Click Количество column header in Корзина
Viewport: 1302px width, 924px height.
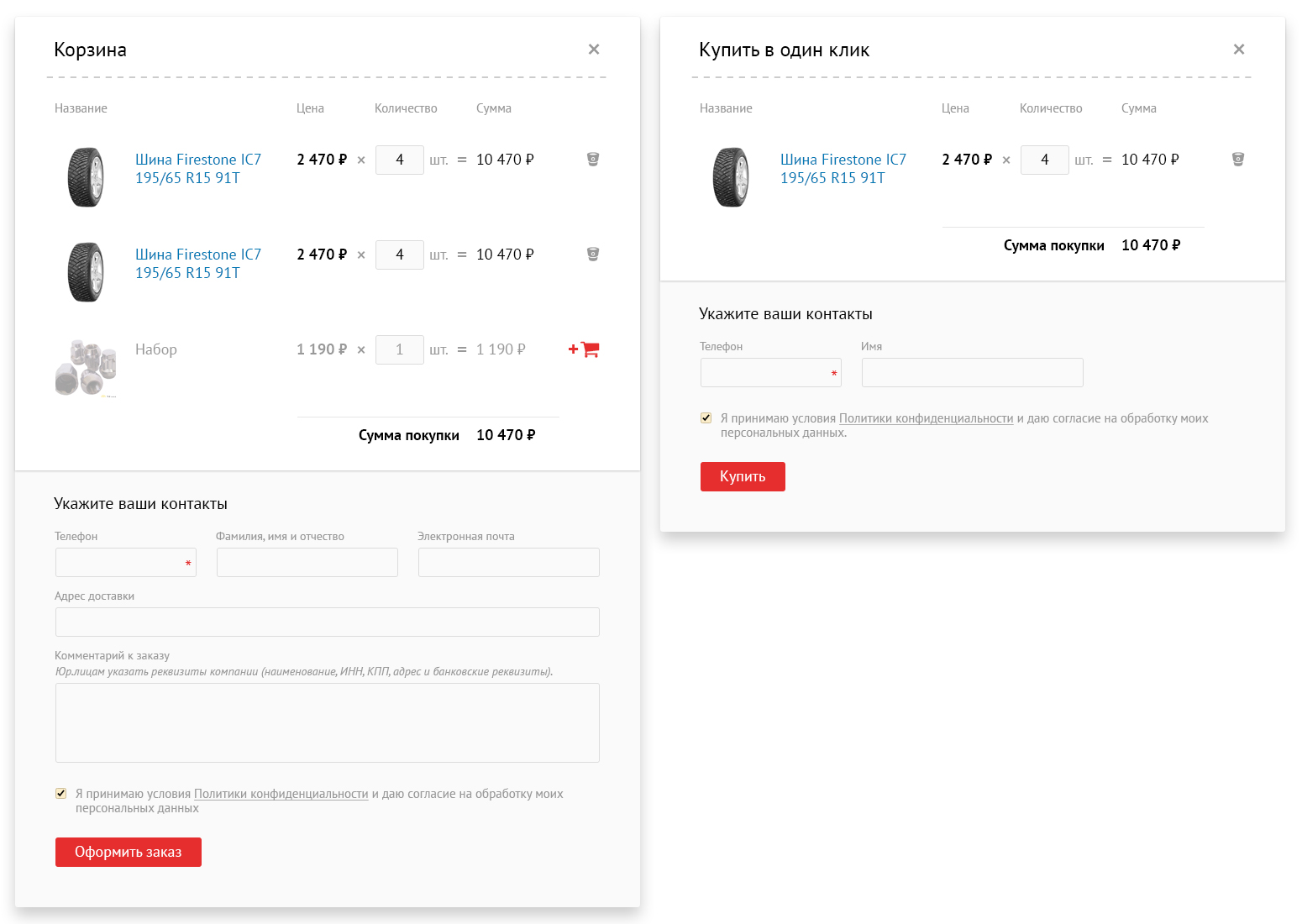tap(406, 108)
